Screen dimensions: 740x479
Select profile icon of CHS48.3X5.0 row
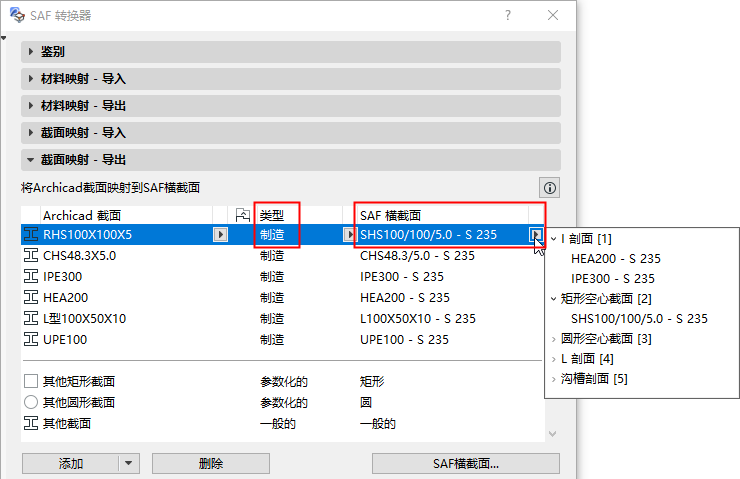(31, 256)
